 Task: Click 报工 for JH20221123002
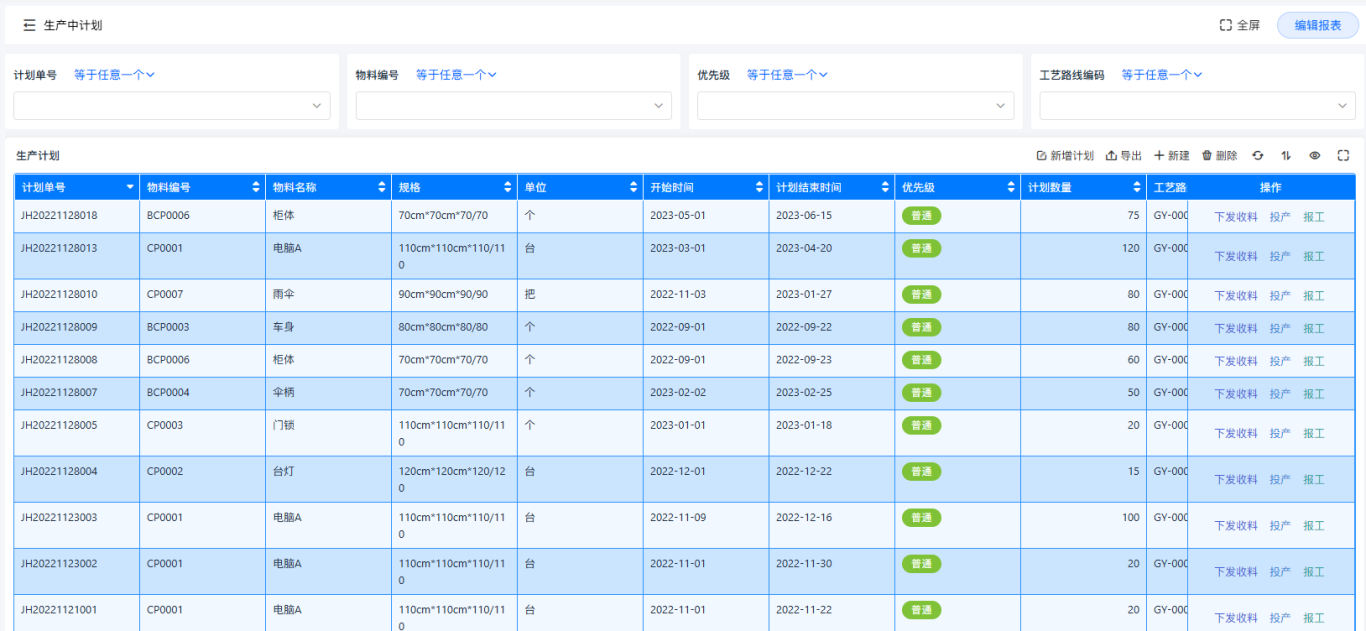pyautogui.click(x=1313, y=572)
